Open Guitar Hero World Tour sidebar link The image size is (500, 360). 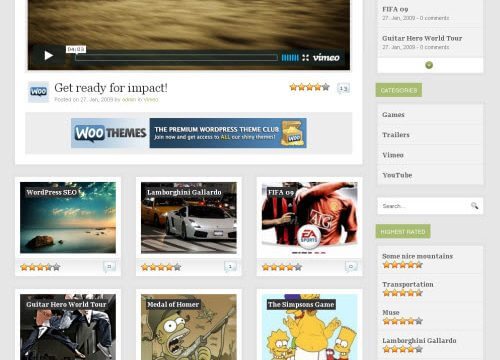pos(422,38)
